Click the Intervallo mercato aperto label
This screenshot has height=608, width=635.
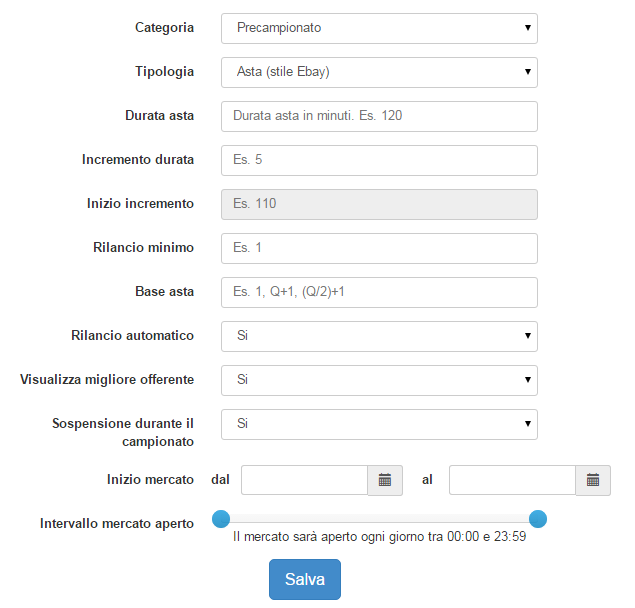coord(117,523)
